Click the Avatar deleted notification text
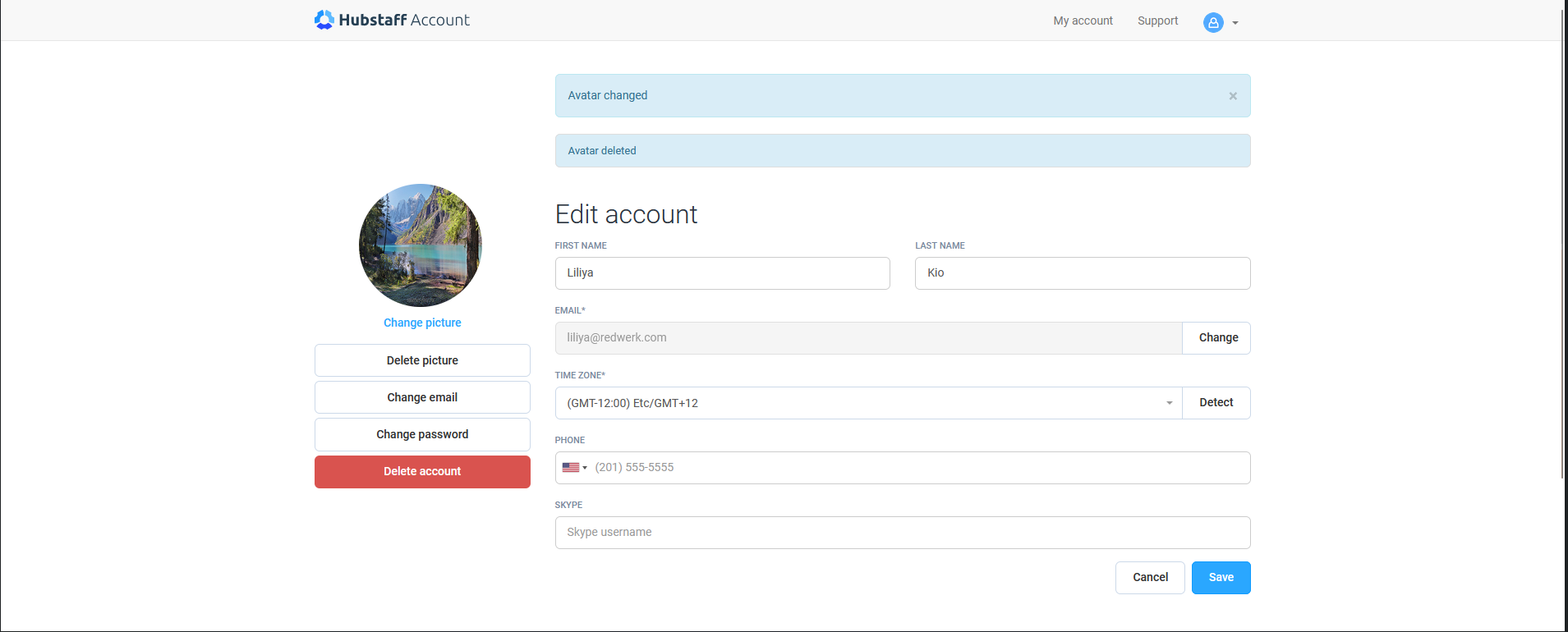 tap(602, 151)
